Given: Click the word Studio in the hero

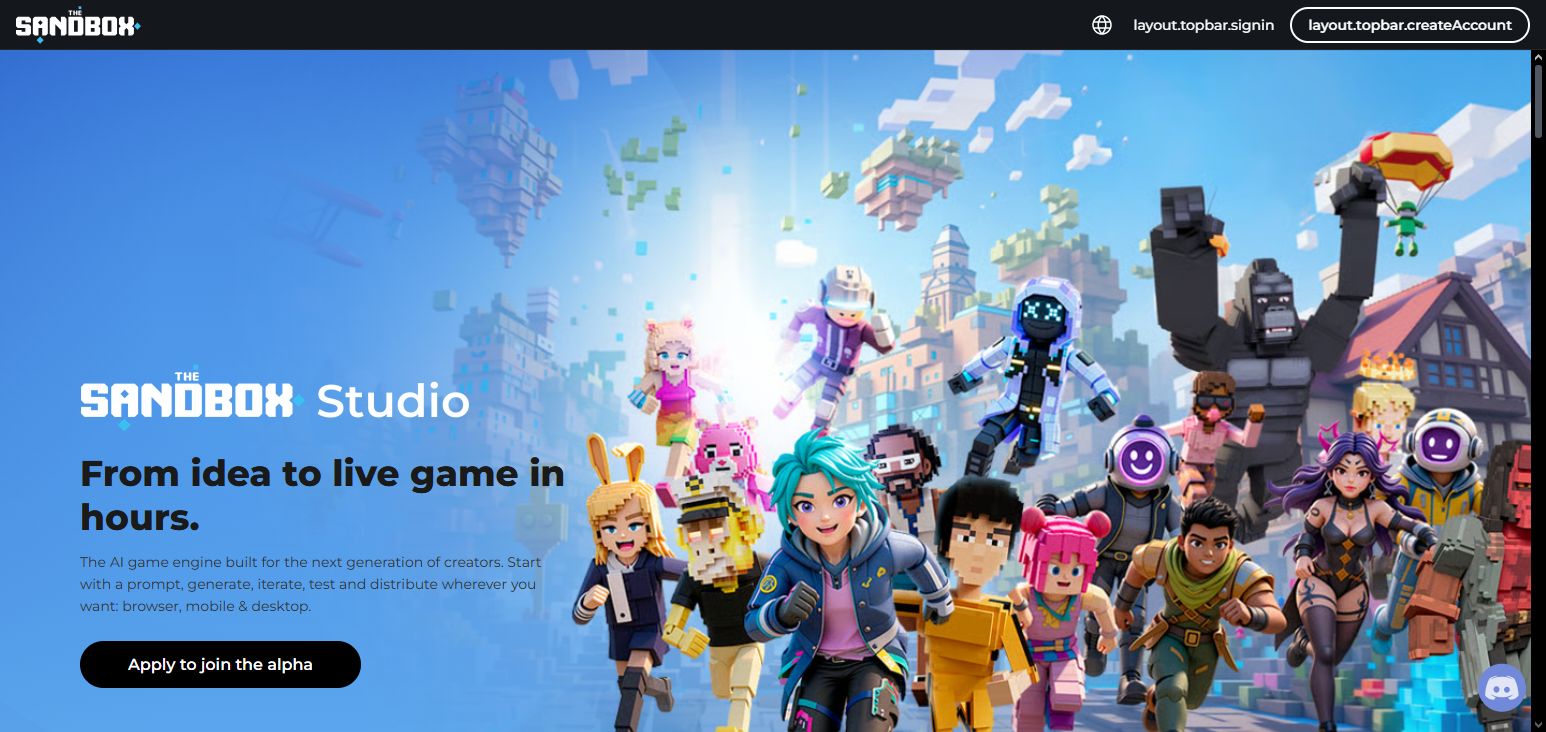Looking at the screenshot, I should 393,402.
